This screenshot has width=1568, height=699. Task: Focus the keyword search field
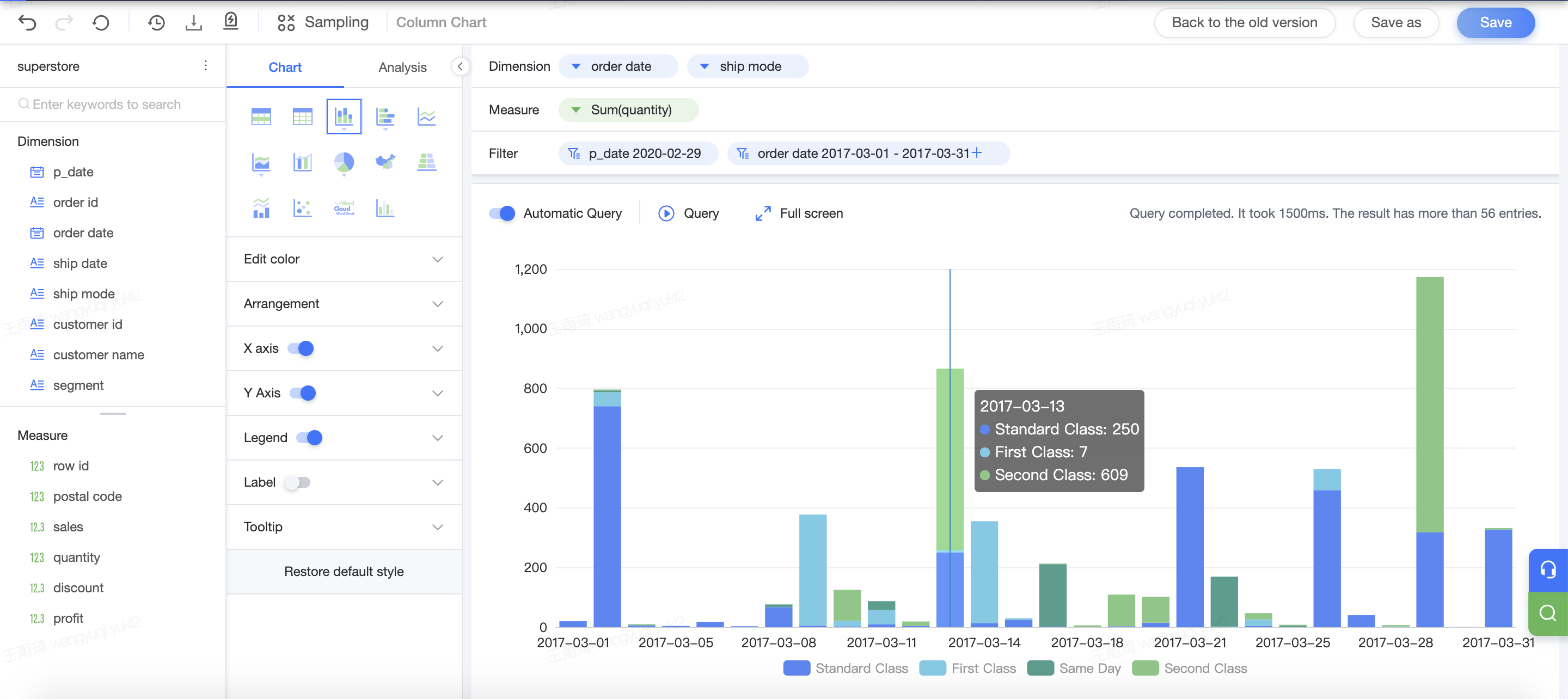click(113, 104)
